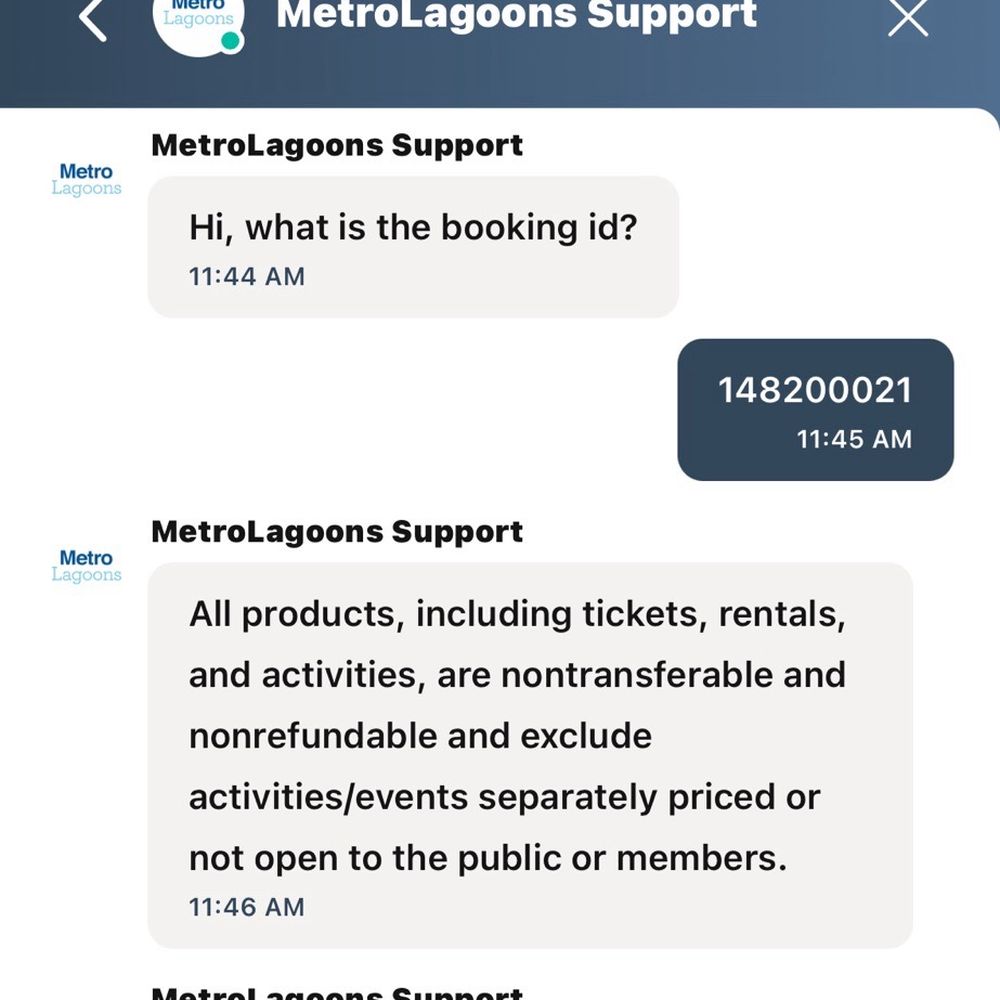The height and width of the screenshot is (1000, 1000).
Task: Click the 'activities/events separately priced' text line
Action: pyautogui.click(x=504, y=798)
